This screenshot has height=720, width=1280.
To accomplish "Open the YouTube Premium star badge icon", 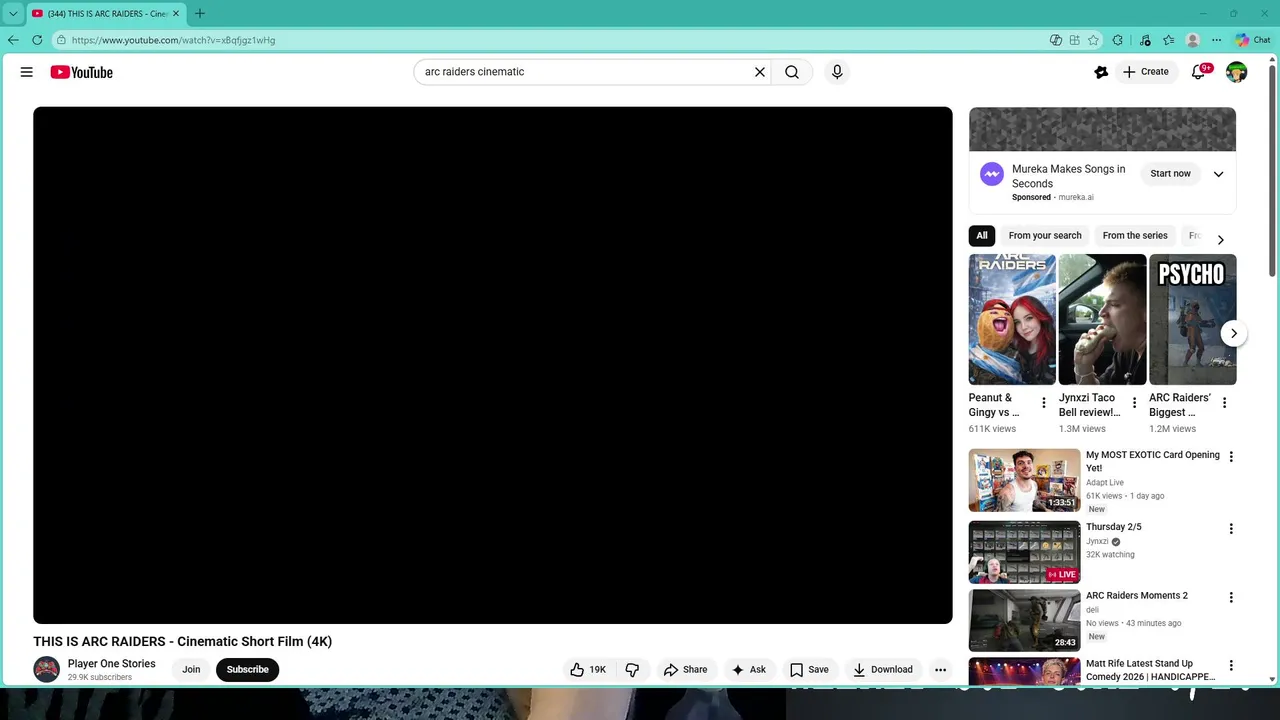I will pos(1101,72).
